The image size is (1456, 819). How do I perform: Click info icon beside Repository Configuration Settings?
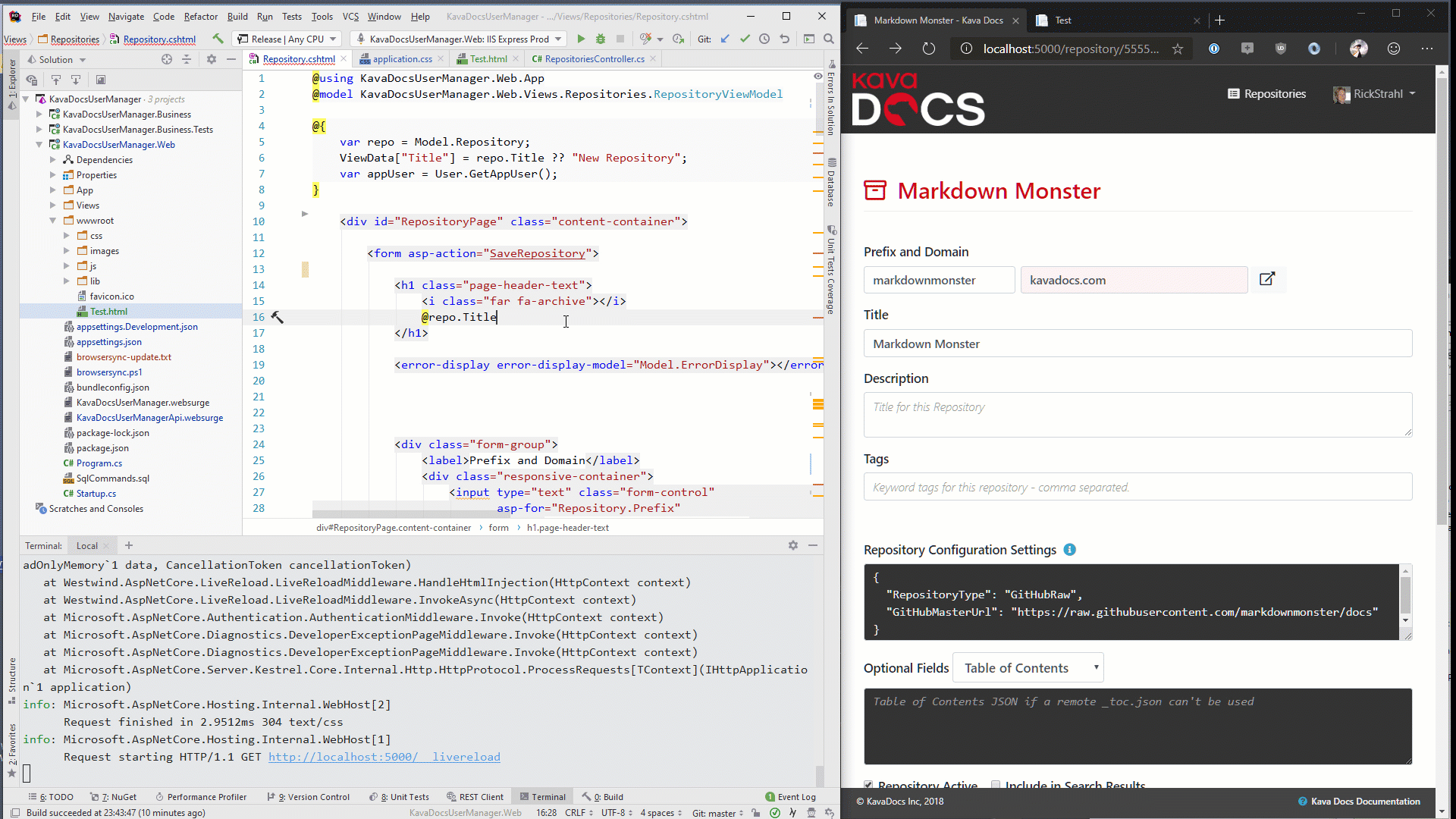point(1069,550)
